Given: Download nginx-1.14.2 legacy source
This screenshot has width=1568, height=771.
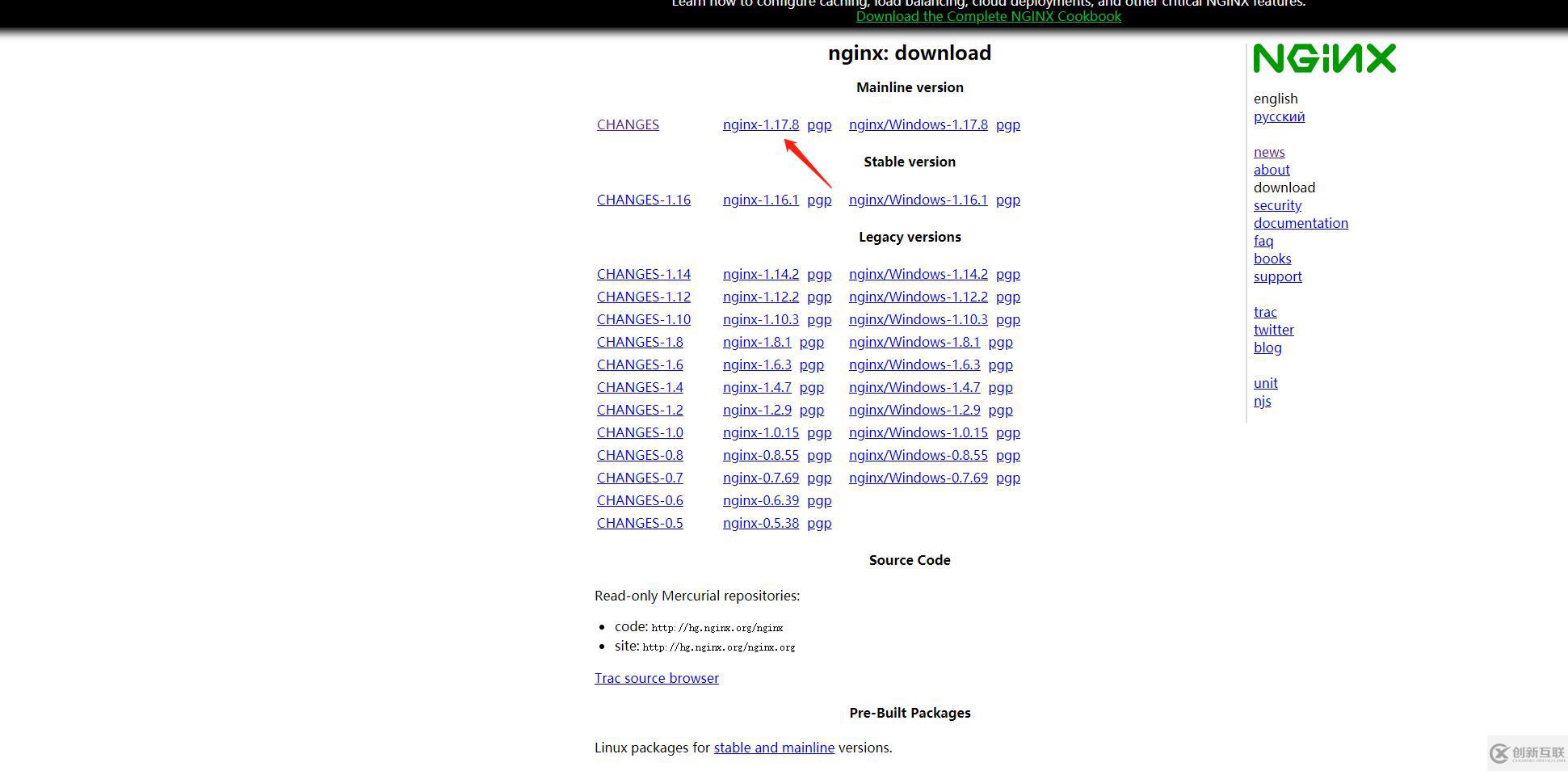Looking at the screenshot, I should (761, 274).
